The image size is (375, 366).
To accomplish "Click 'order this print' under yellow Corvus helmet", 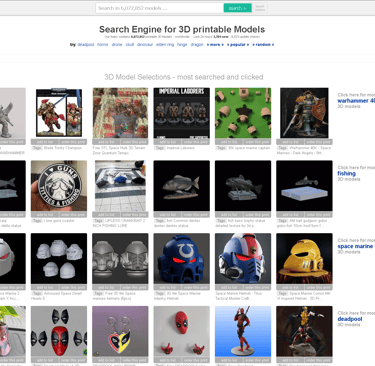I will coord(319,287).
